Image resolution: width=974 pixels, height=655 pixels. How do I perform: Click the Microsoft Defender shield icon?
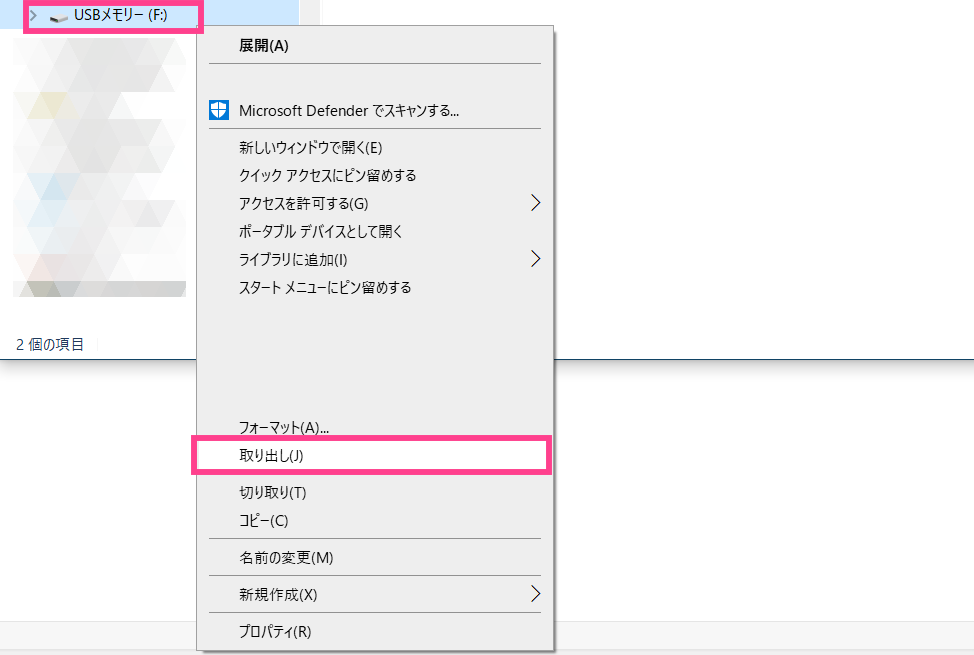tap(218, 110)
